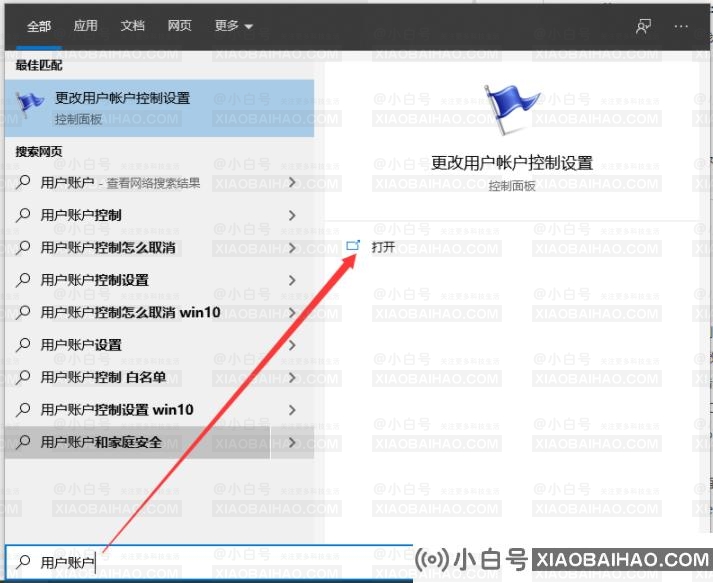Open the three-dots options menu

681,26
